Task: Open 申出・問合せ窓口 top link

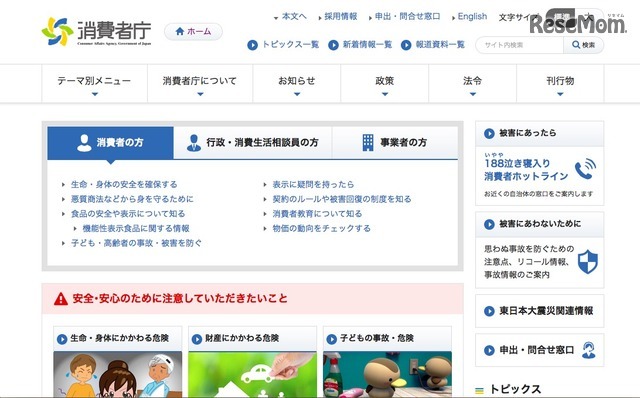Action: point(407,17)
